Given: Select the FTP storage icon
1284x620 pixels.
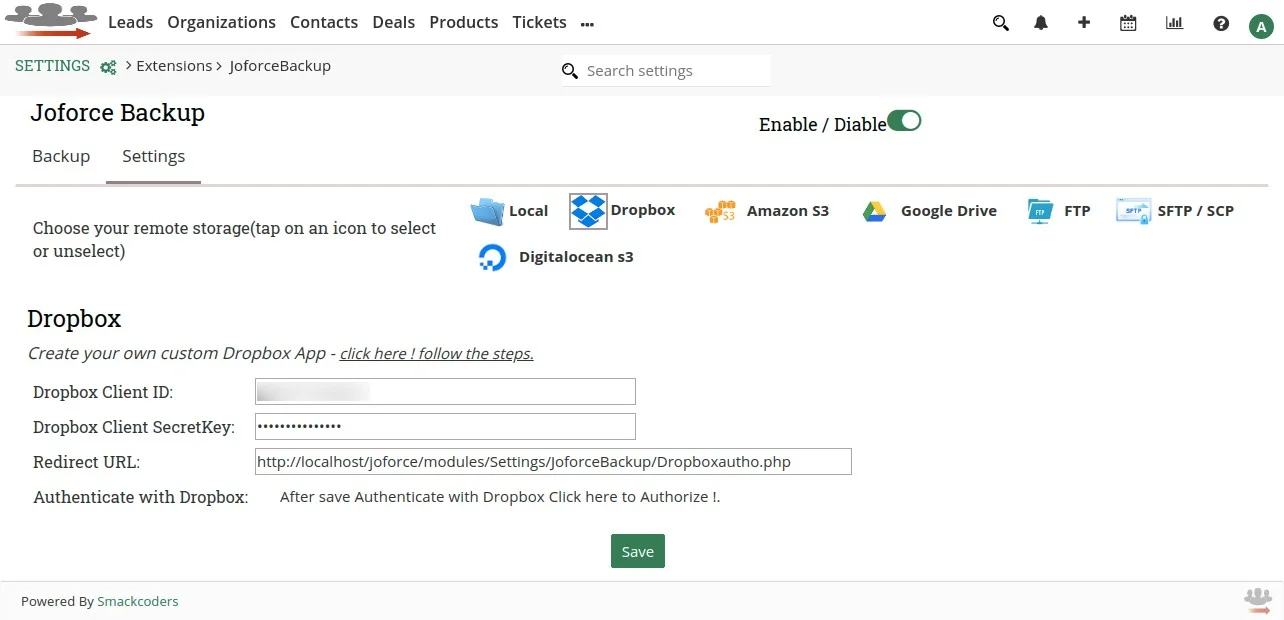Looking at the screenshot, I should point(1038,210).
